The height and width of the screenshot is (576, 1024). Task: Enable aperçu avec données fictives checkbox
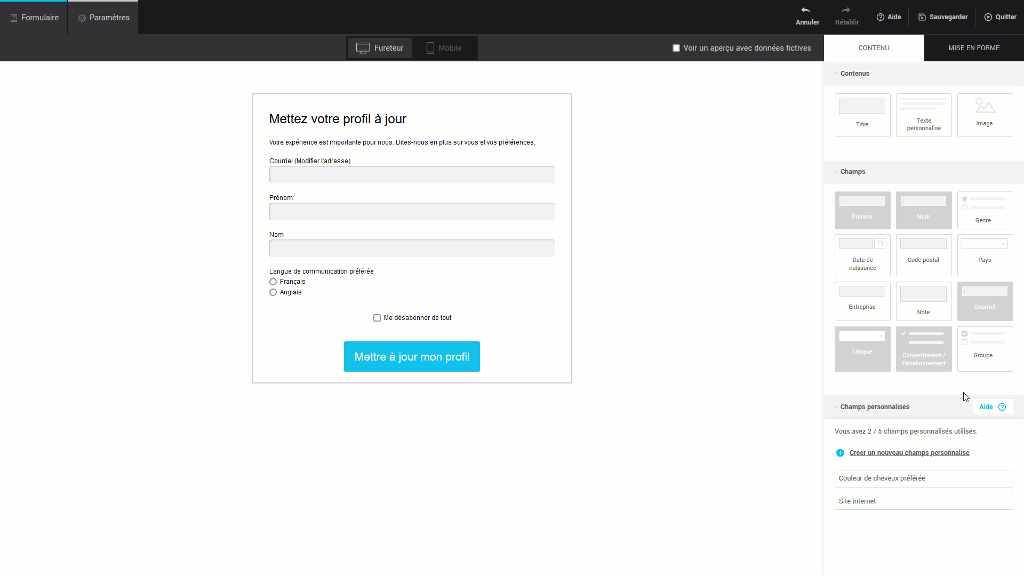click(676, 48)
